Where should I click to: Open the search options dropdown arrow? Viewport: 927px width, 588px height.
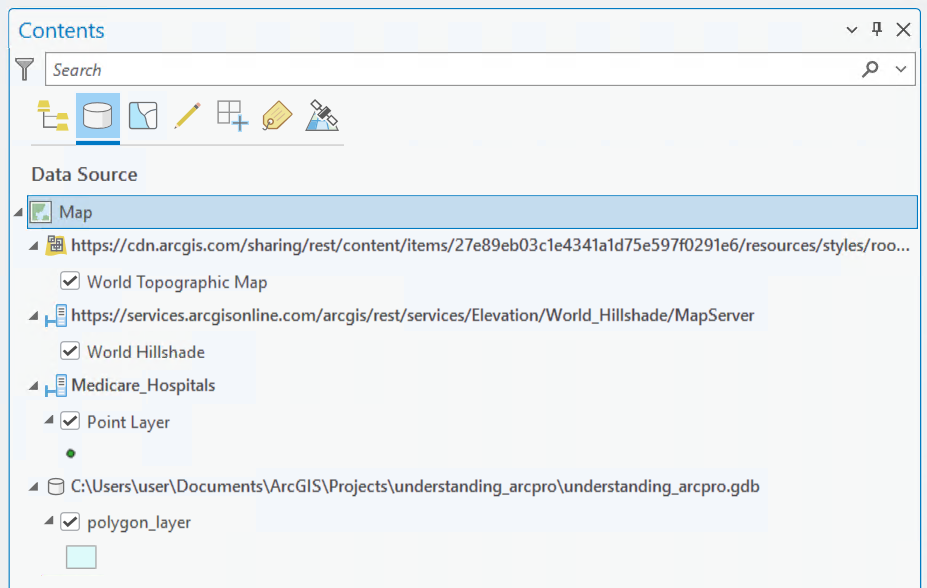(x=901, y=69)
